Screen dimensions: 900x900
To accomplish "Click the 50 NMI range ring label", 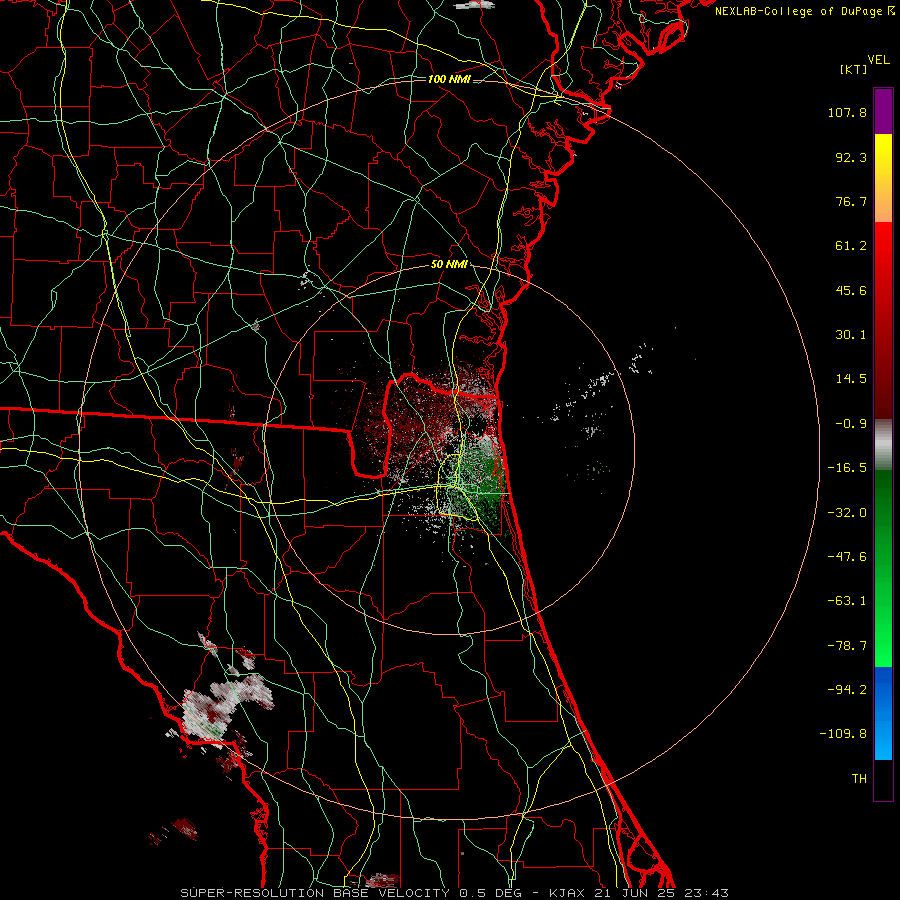I will [449, 265].
